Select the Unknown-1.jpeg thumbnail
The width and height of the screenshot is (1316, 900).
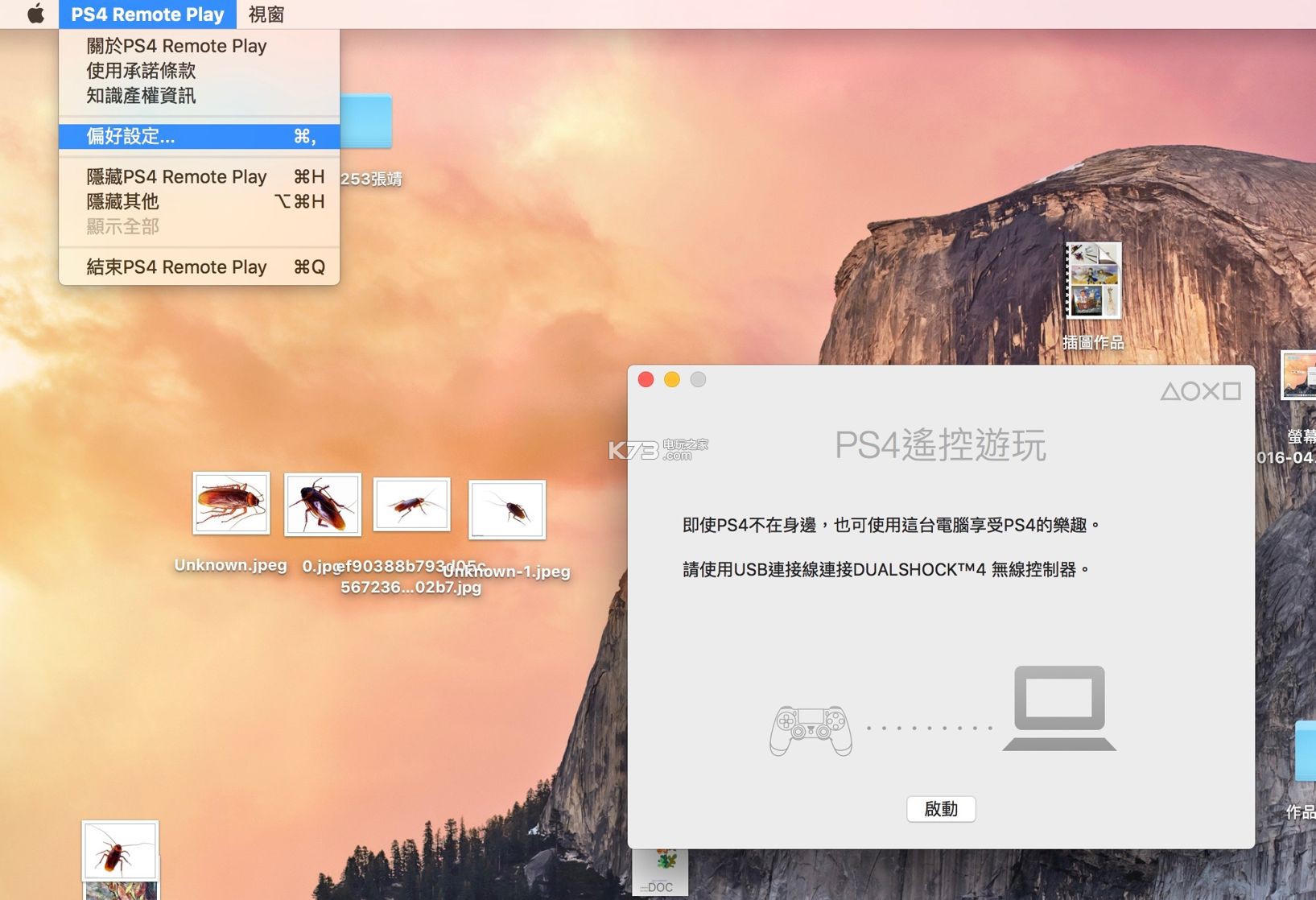[x=507, y=510]
